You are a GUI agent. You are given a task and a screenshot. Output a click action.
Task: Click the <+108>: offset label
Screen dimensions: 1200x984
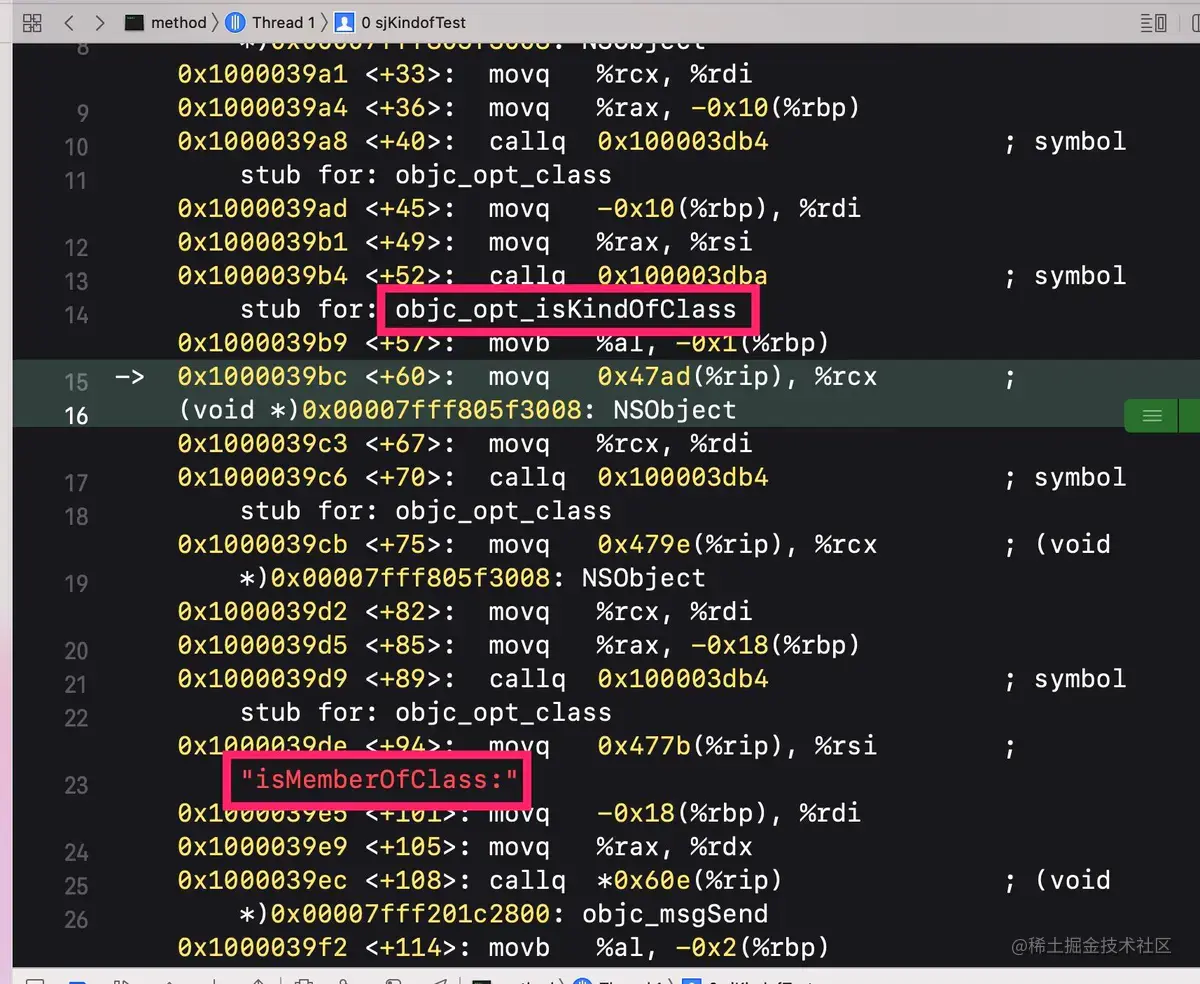pos(418,880)
